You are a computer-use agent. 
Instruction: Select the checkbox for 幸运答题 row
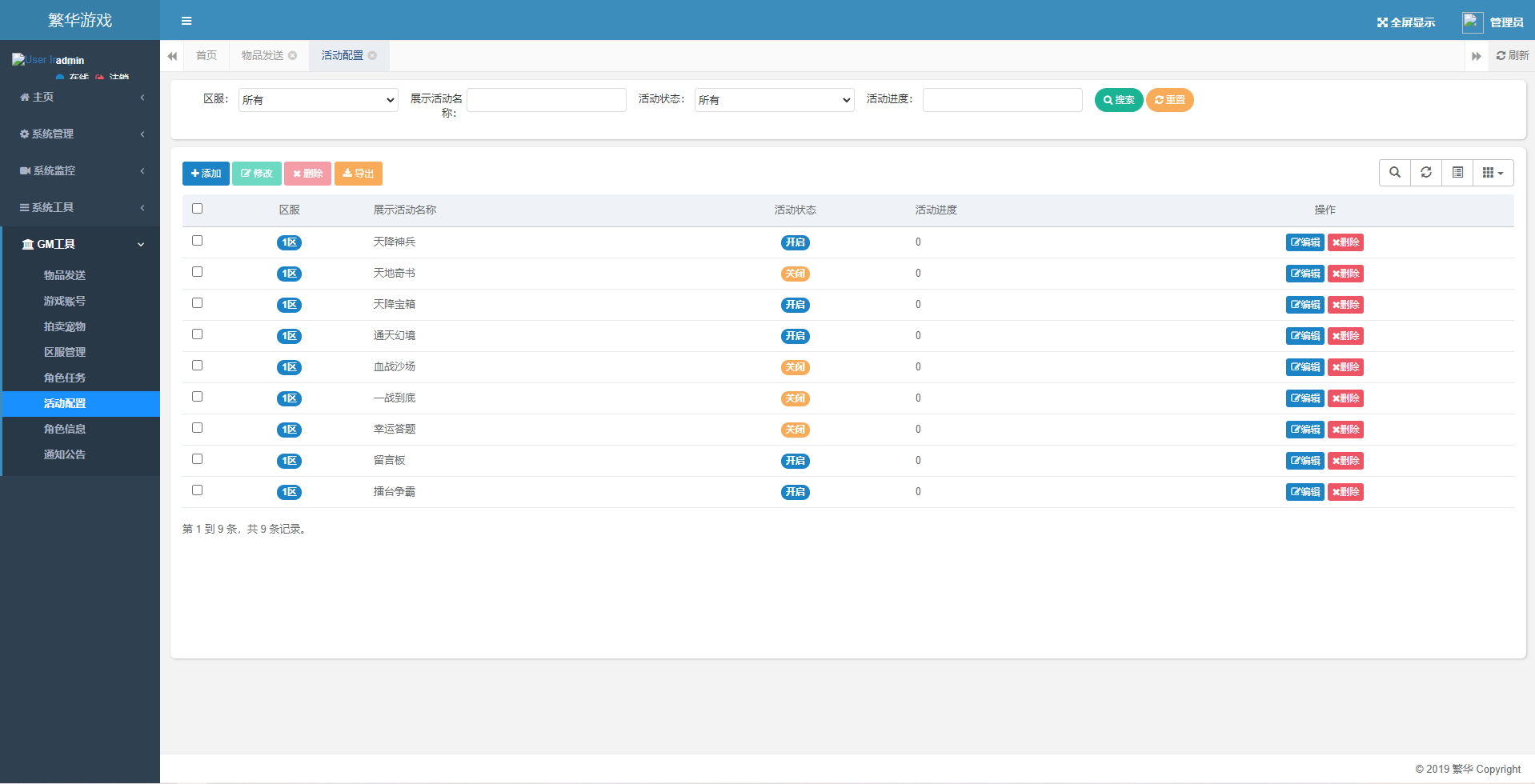(x=198, y=428)
